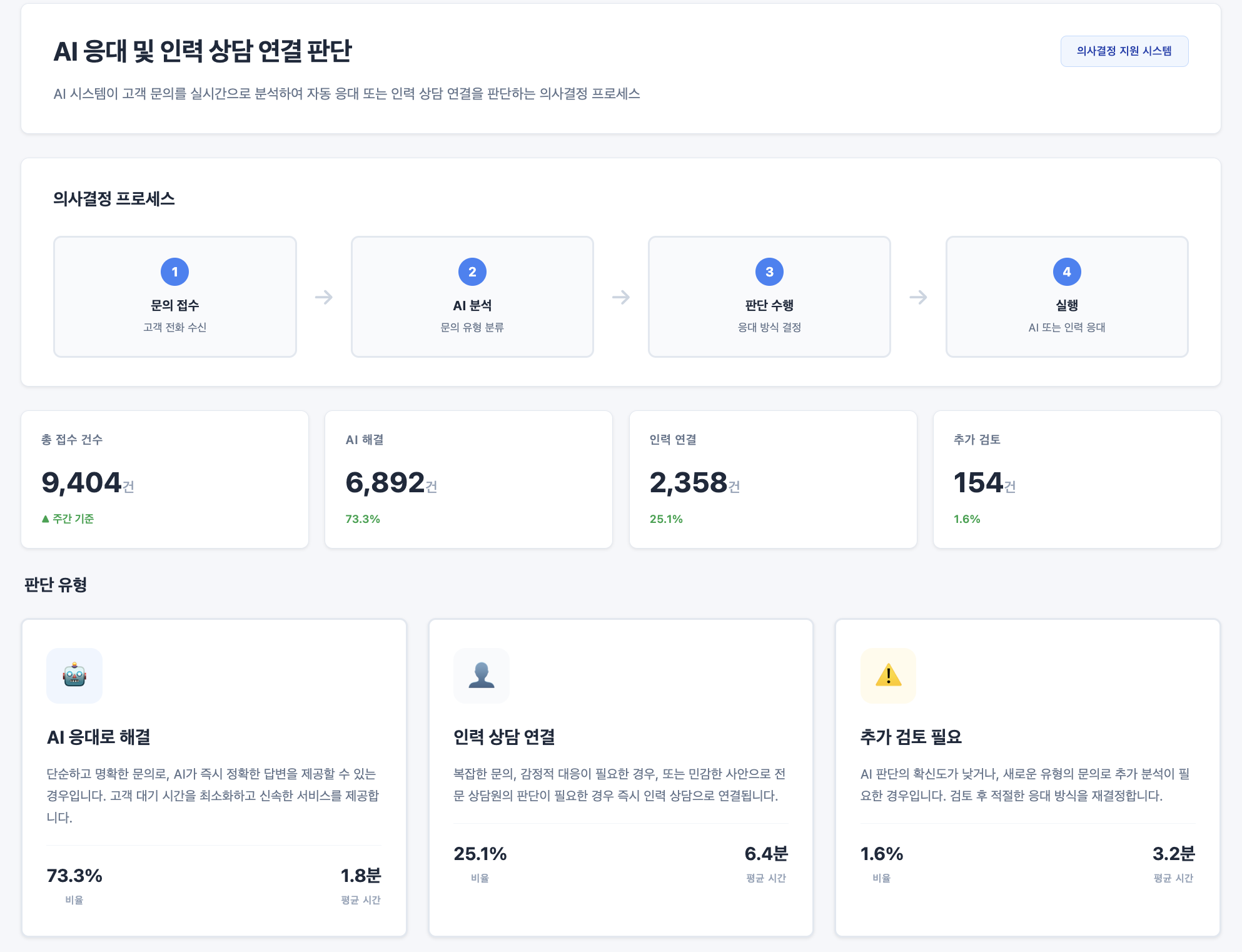Screen dimensions: 1242x952
Task: Select the step 2 circle icon for AI 분석
Action: pos(472,271)
